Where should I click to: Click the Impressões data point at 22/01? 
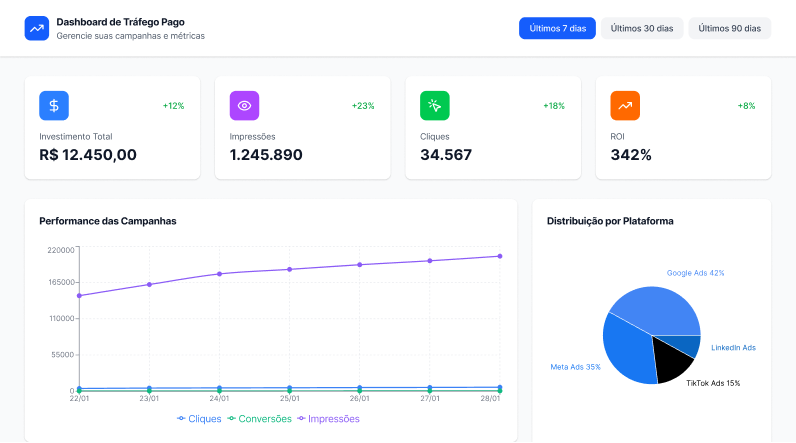79,296
